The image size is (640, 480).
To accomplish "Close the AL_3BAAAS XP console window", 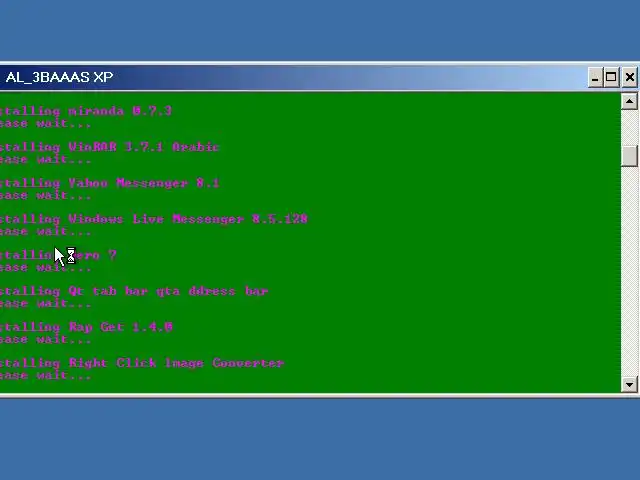I will pos(630,77).
